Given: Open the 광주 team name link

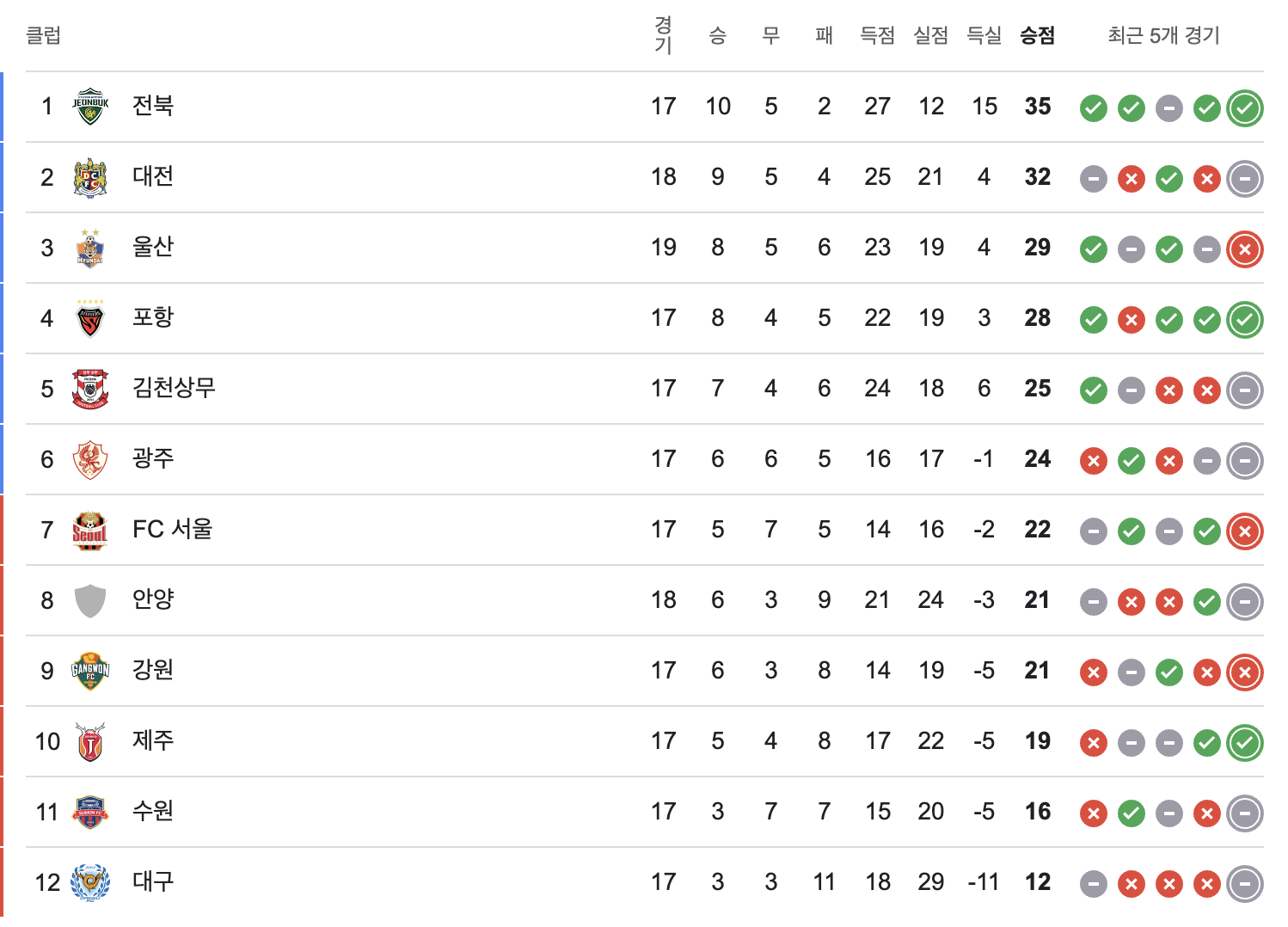Looking at the screenshot, I should 153,458.
